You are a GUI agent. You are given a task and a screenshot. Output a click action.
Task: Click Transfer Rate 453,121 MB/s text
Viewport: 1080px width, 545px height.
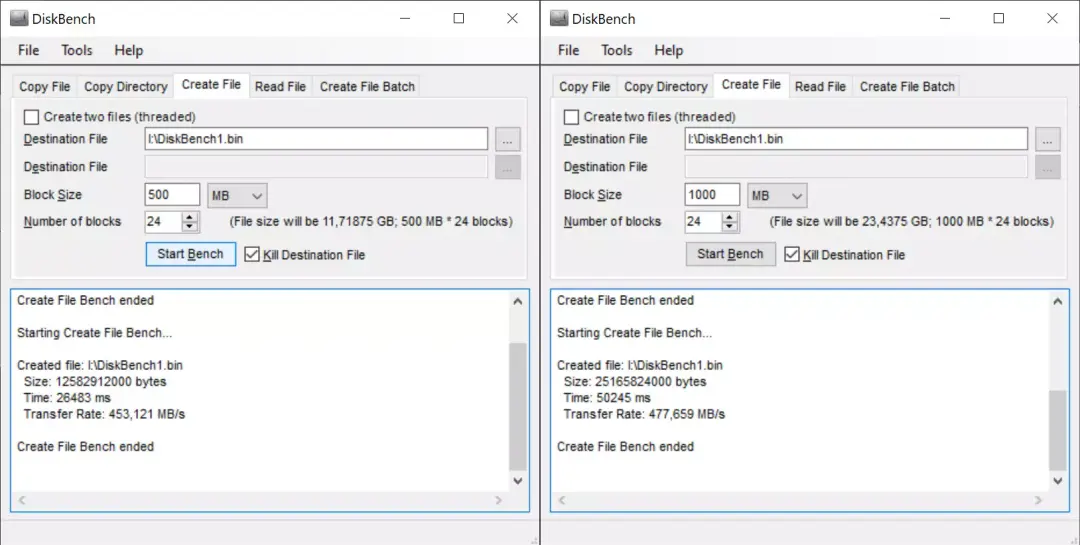tap(104, 414)
